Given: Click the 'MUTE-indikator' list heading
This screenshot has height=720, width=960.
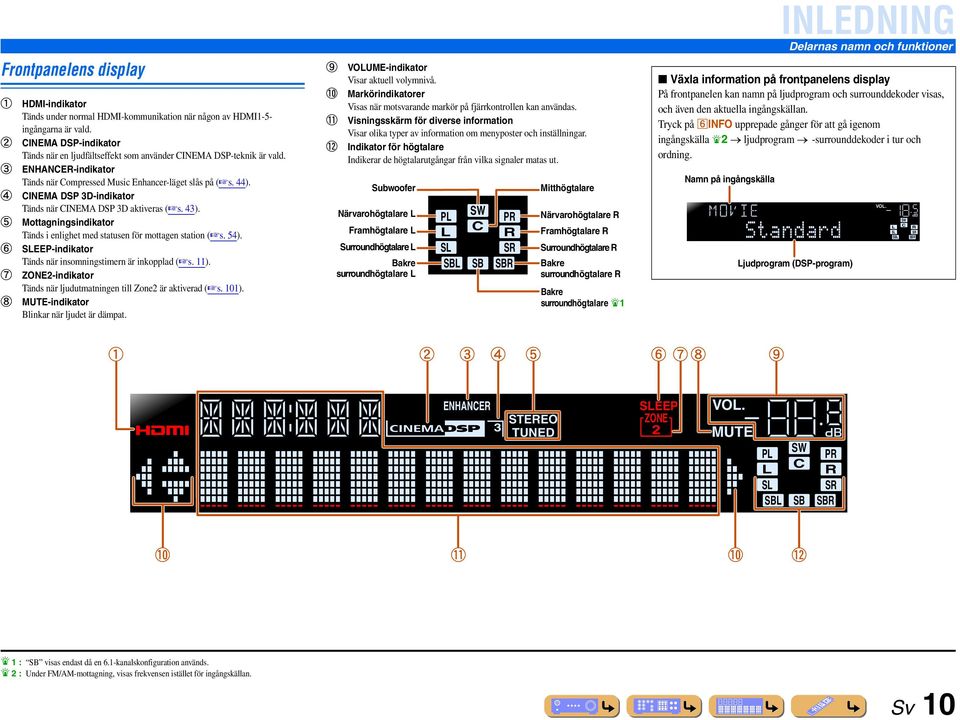Looking at the screenshot, I should click(55, 302).
